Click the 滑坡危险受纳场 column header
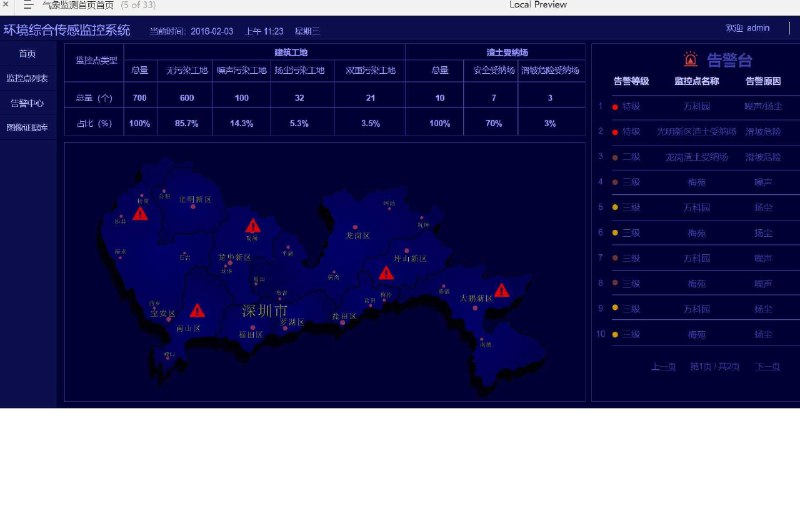The width and height of the screenshot is (800, 526). point(550,70)
